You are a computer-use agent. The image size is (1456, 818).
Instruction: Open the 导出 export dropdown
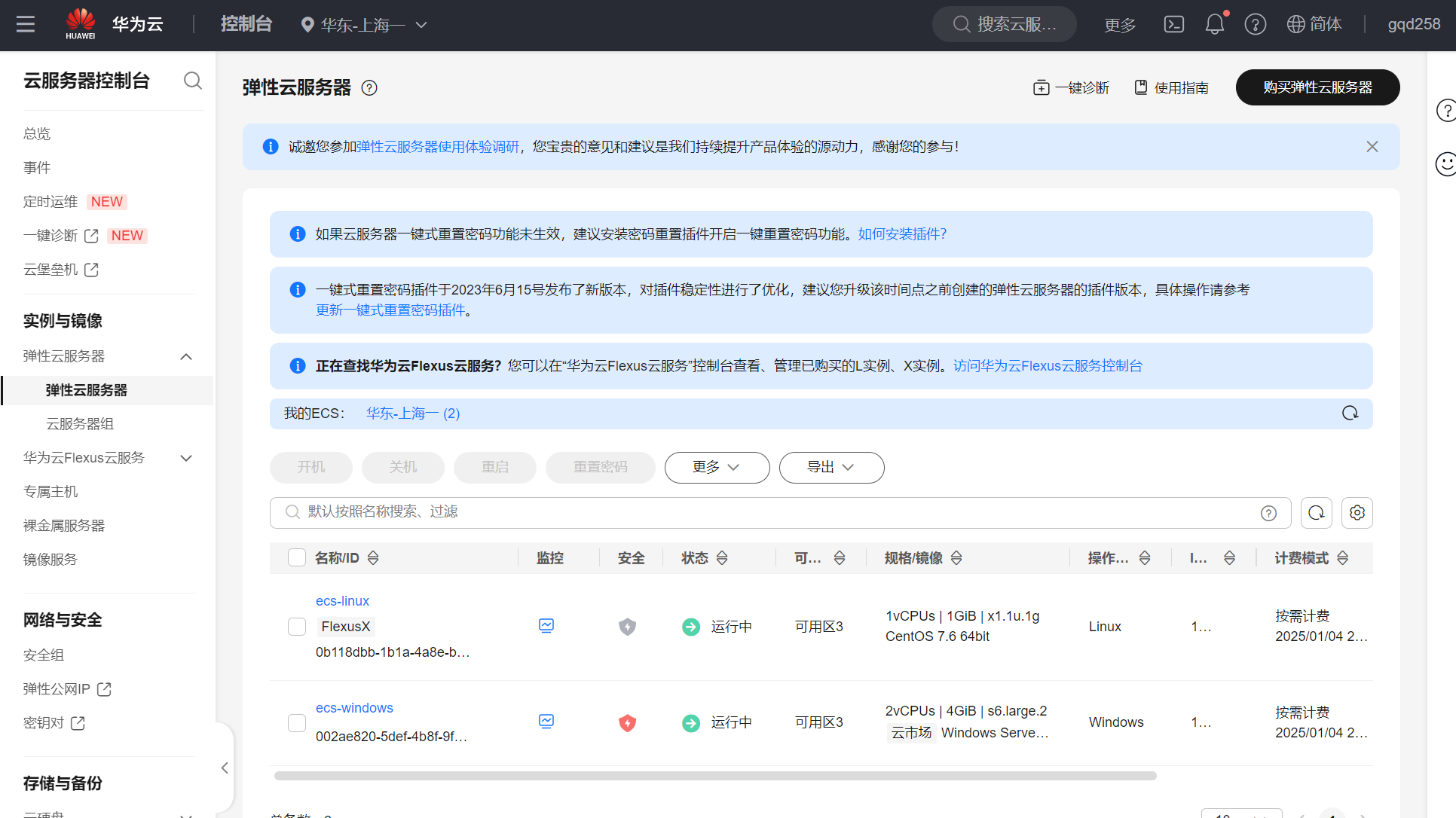coord(831,468)
